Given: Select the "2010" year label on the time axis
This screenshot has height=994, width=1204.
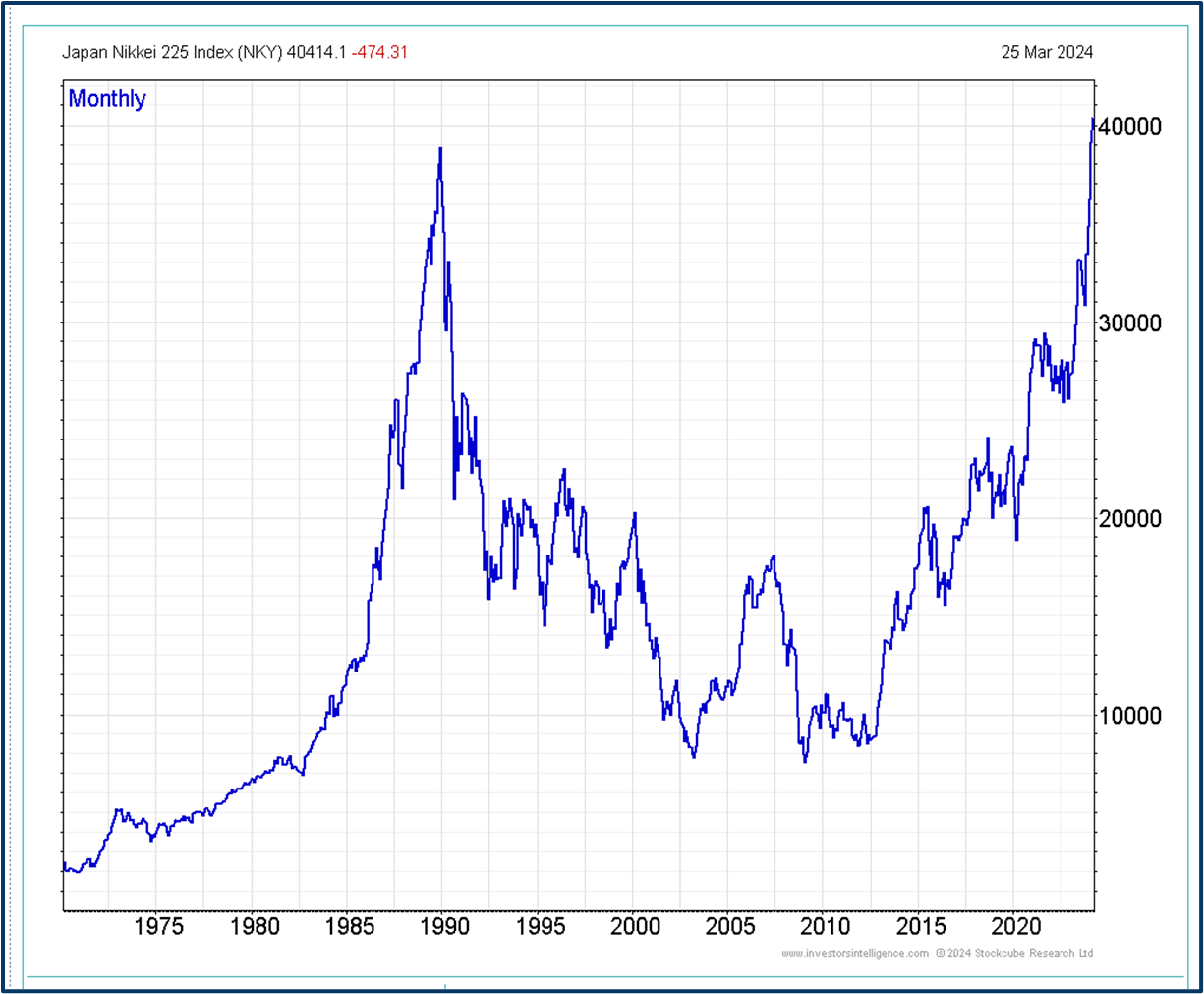Looking at the screenshot, I should point(827,925).
